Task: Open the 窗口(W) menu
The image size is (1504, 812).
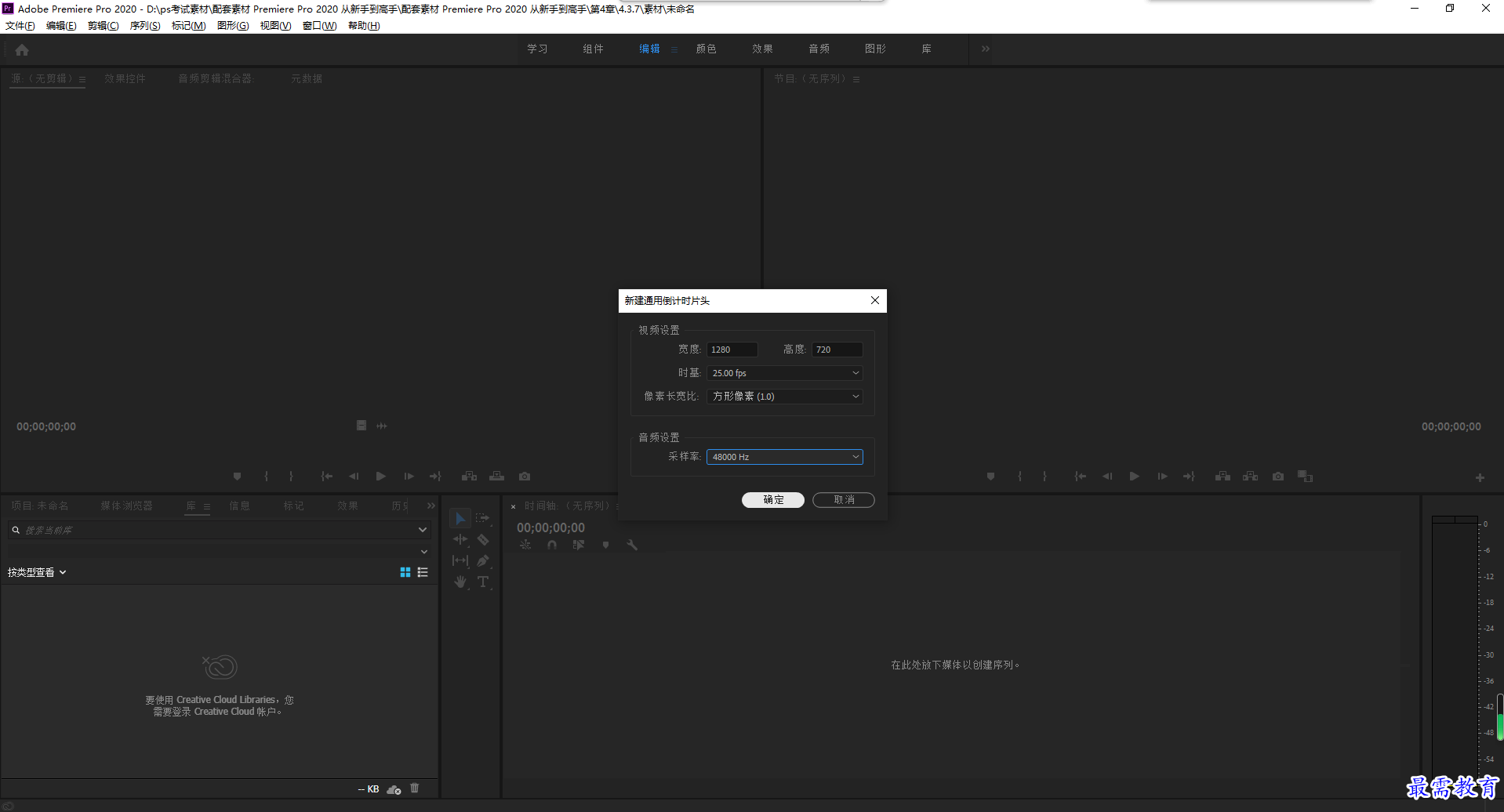Action: pos(319,26)
